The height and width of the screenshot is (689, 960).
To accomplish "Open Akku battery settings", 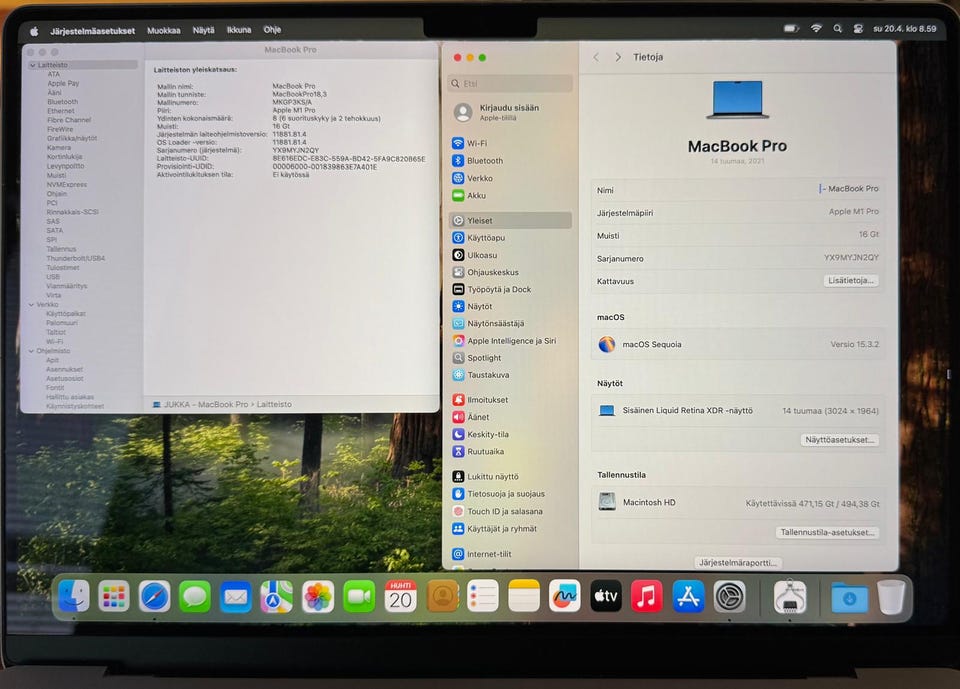I will tap(510, 195).
